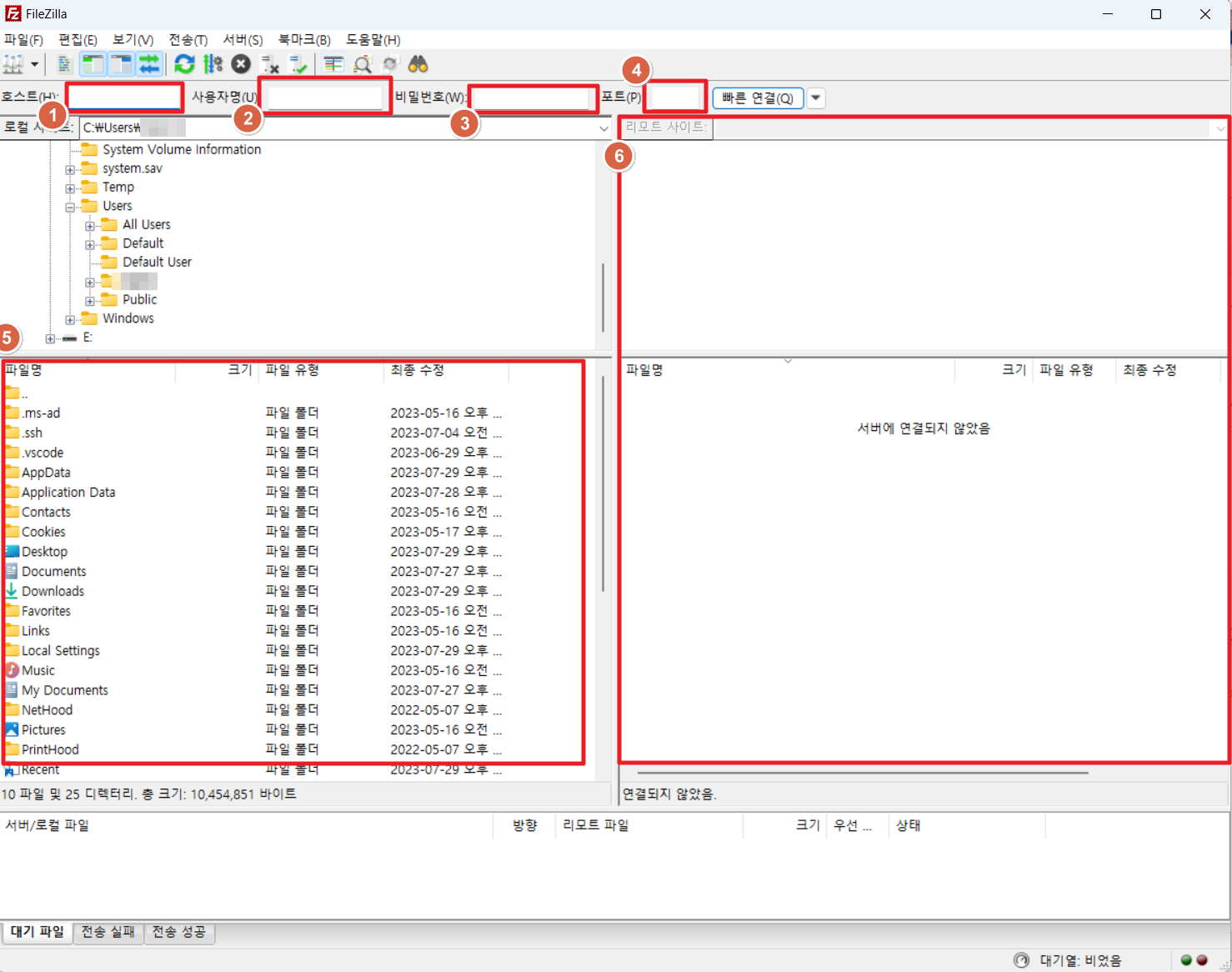The width and height of the screenshot is (1232, 972).
Task: Expand the Default folder node
Action: (90, 244)
